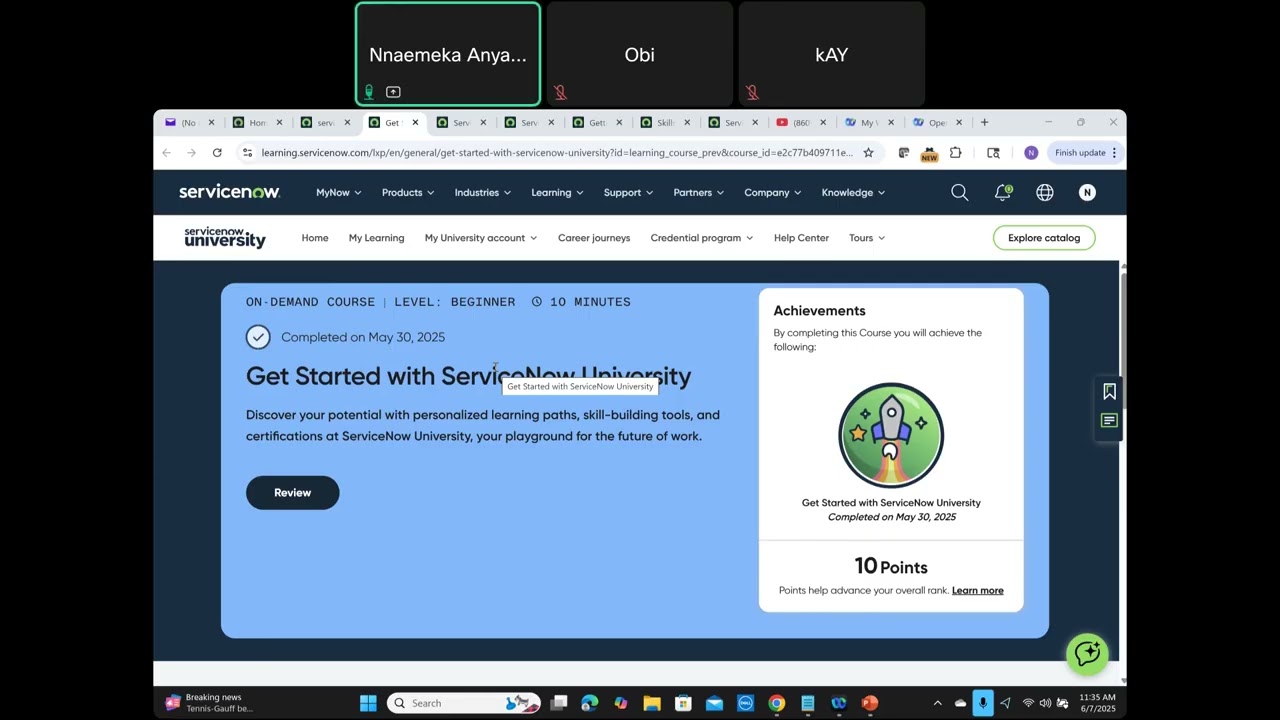Go to University Home

(315, 238)
